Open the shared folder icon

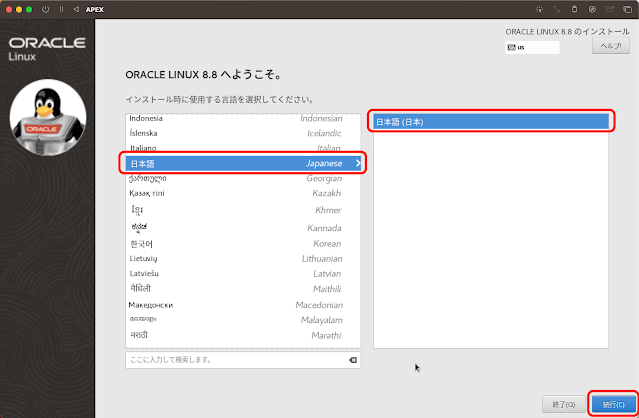pyautogui.click(x=610, y=9)
